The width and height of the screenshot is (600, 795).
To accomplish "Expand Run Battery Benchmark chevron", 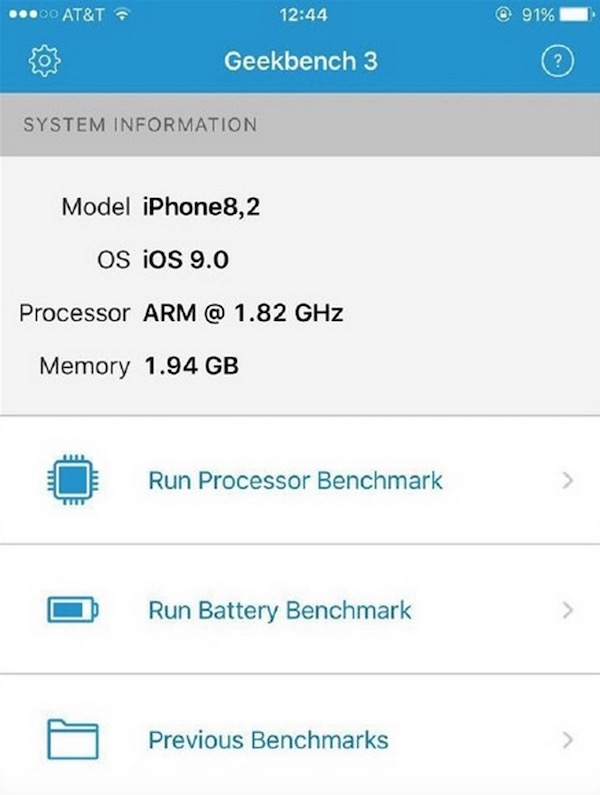I will [x=568, y=610].
